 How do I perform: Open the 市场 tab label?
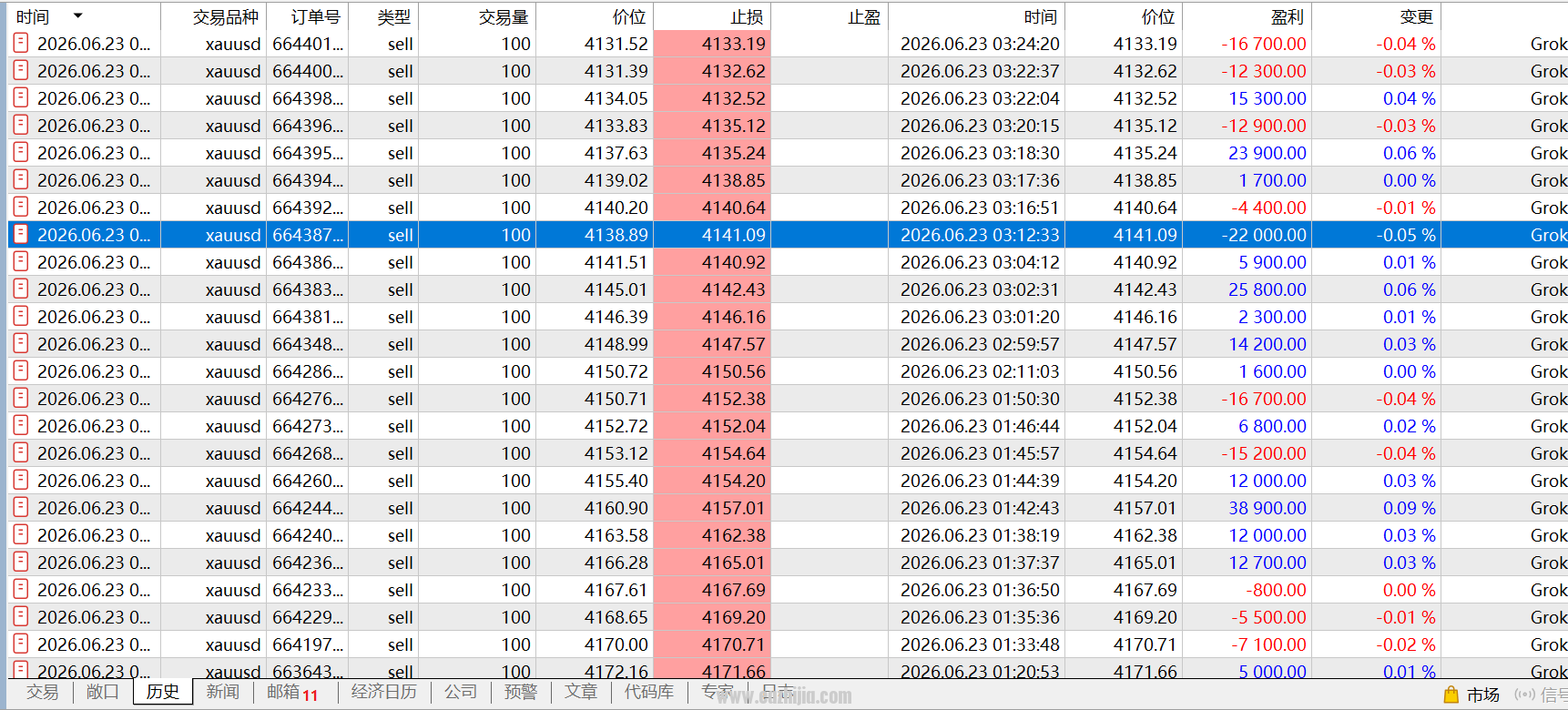(1483, 695)
